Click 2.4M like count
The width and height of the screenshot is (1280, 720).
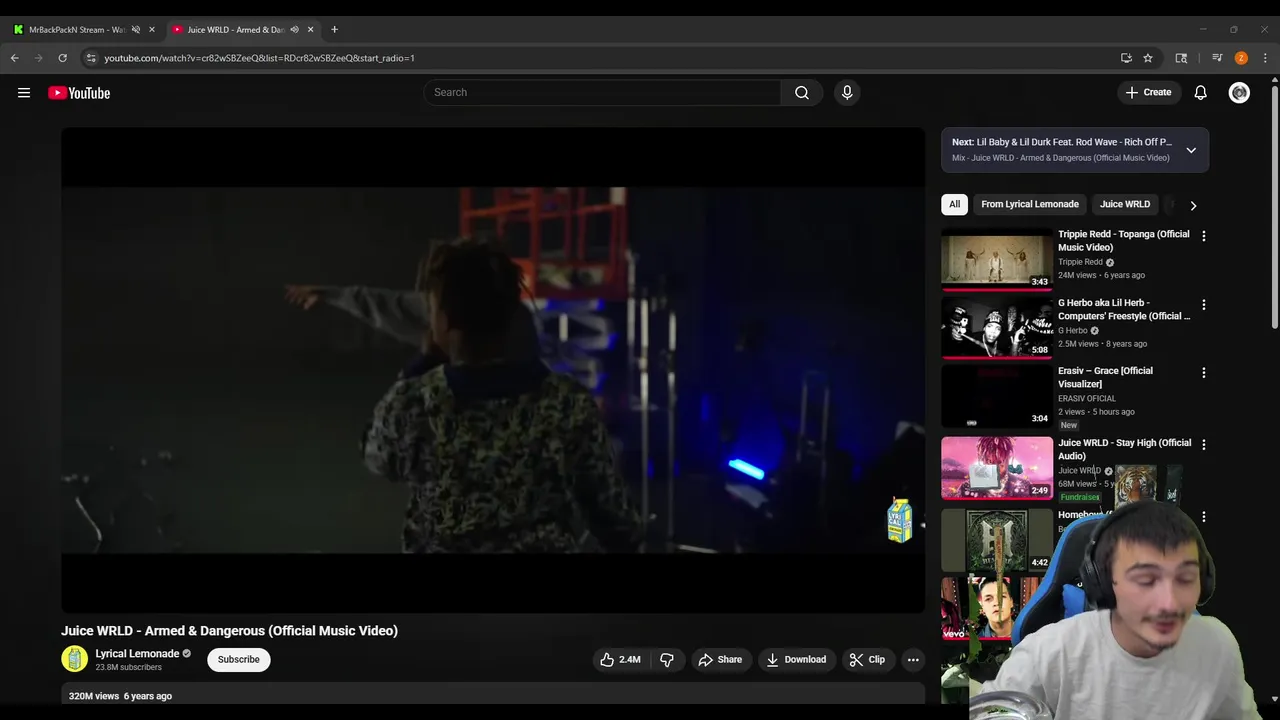(x=630, y=660)
